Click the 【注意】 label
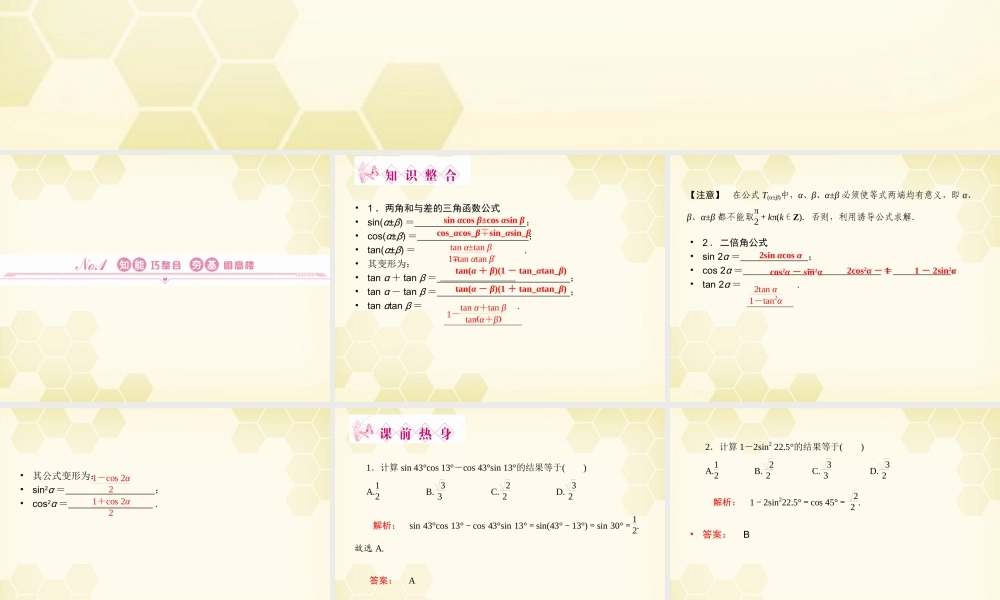Screen dimensions: 1000x600 tap(704, 195)
